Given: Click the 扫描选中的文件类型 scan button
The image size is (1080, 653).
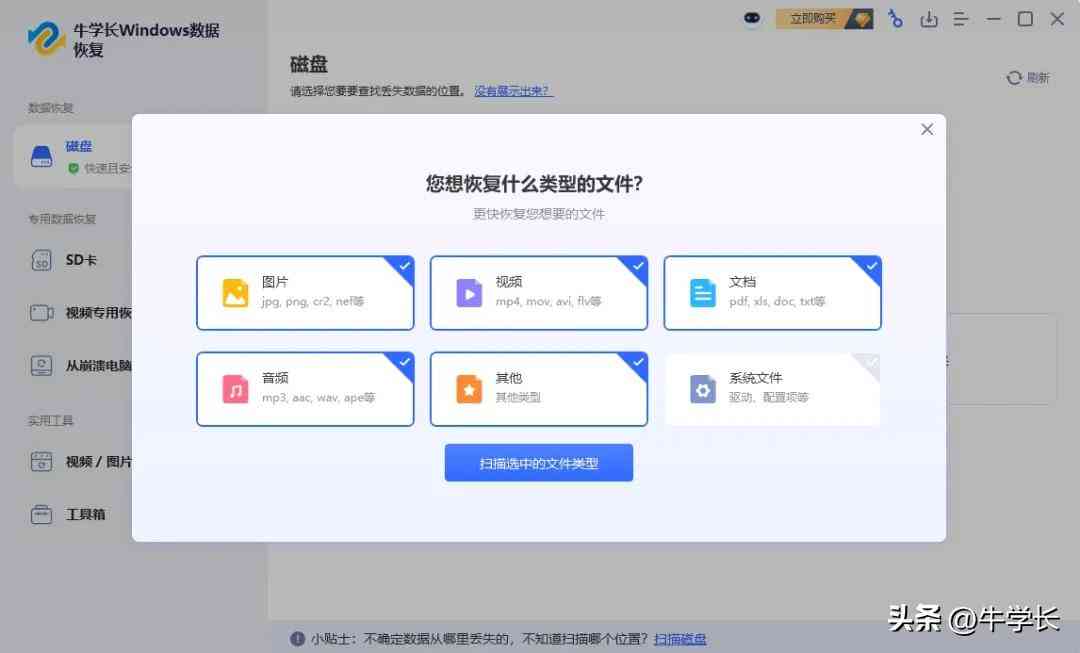Looking at the screenshot, I should [x=539, y=462].
